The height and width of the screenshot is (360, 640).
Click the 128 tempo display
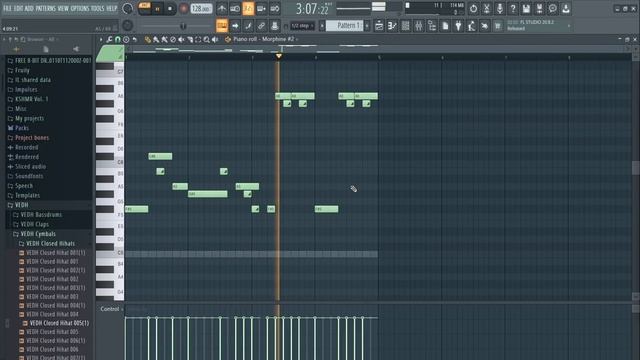tap(201, 9)
